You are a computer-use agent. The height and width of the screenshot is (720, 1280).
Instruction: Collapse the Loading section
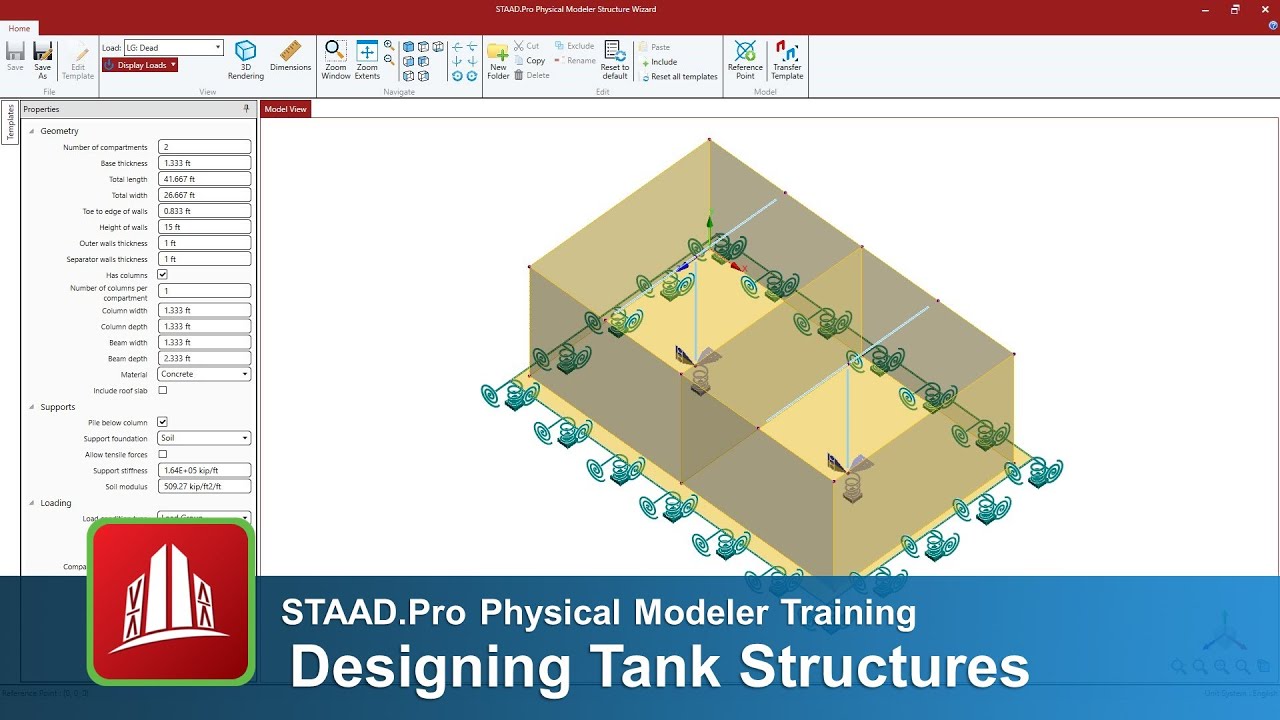coord(31,503)
